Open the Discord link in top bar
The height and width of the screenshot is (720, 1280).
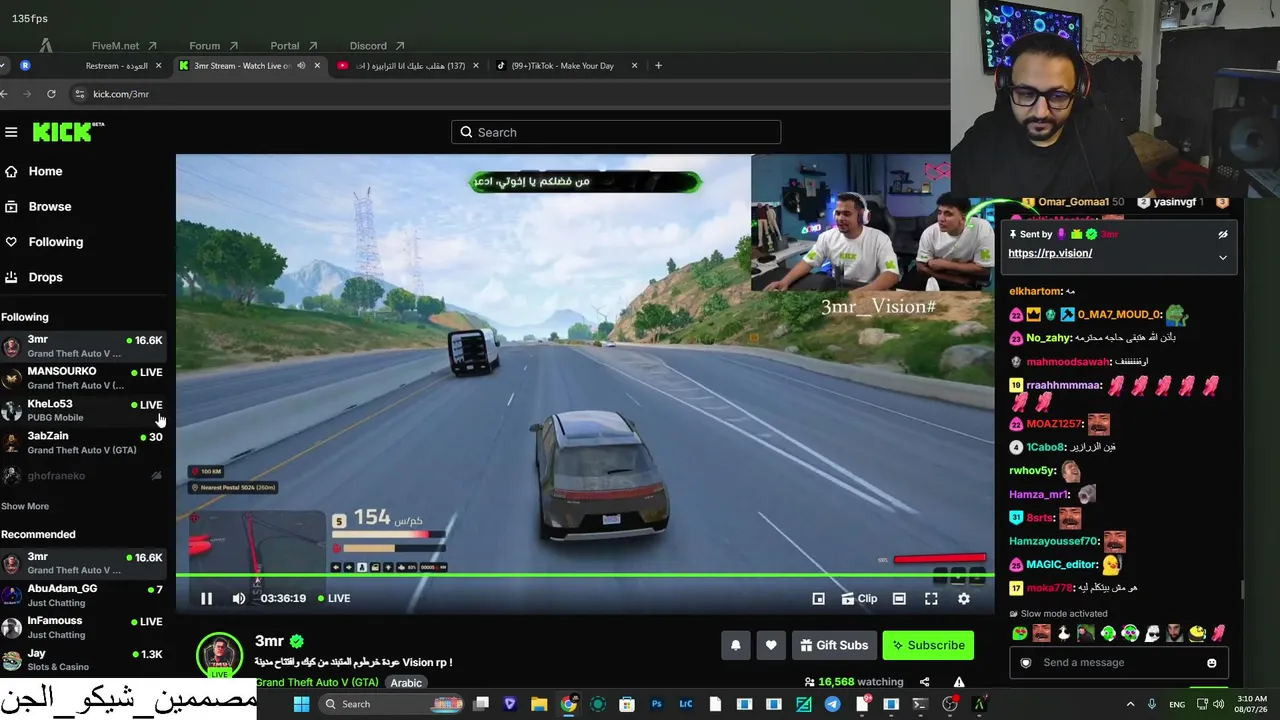click(377, 46)
